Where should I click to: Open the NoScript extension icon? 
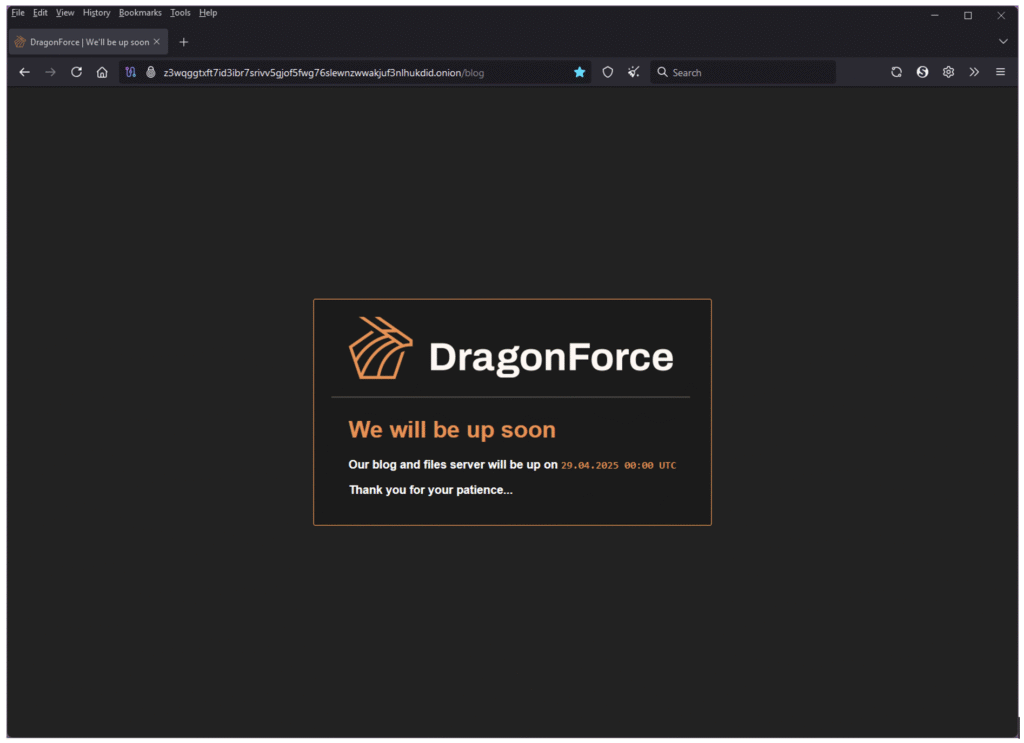click(x=922, y=72)
